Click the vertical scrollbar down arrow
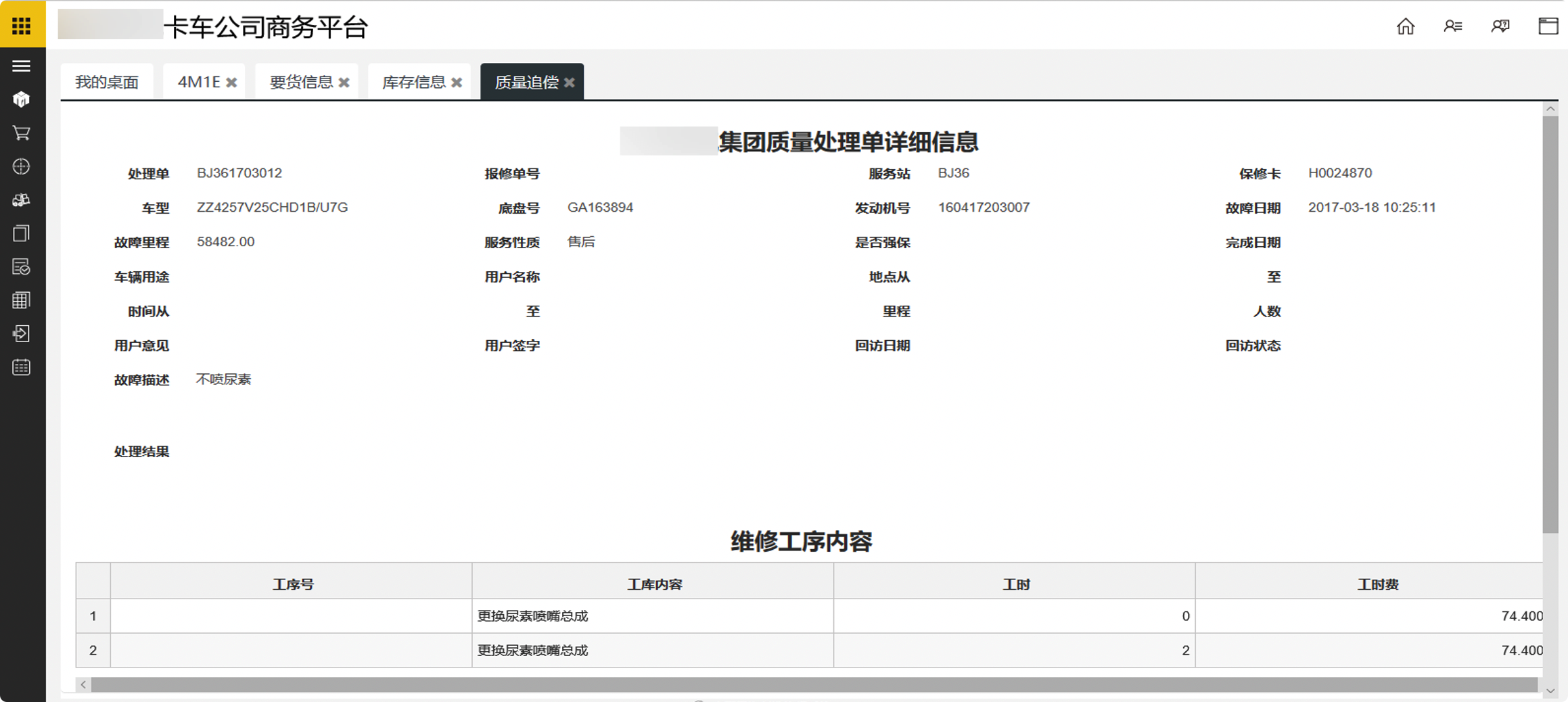Screen dimensions: 1568x702 [x=1550, y=691]
